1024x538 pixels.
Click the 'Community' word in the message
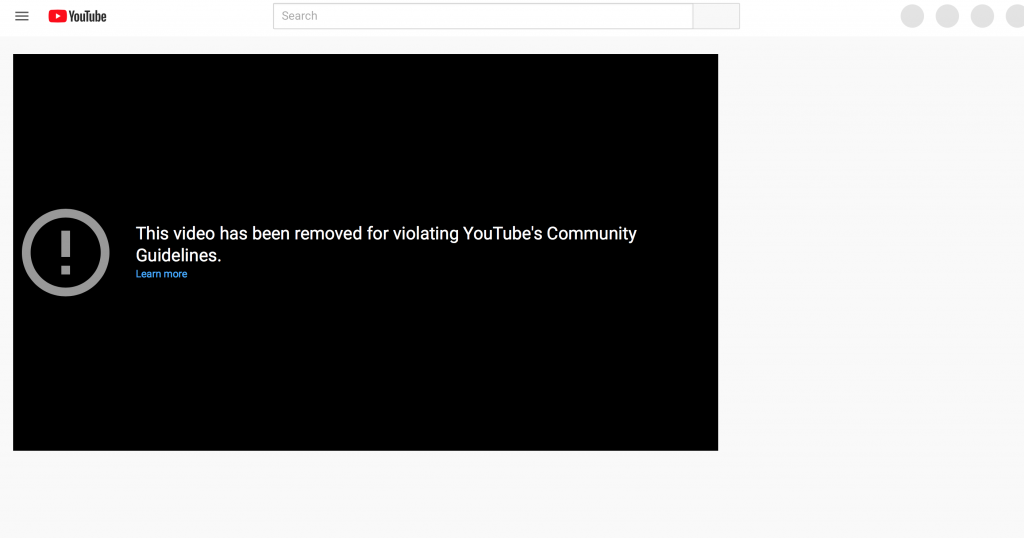pos(592,234)
